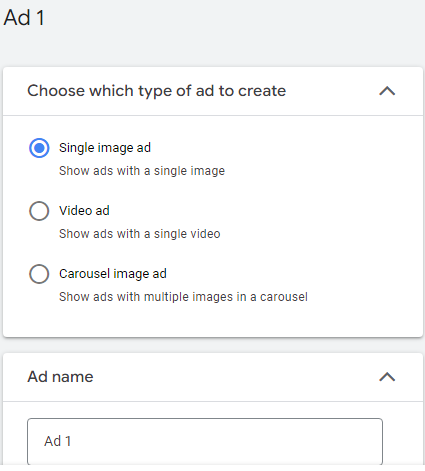Click the 'Single image ad' label text

click(x=105, y=148)
